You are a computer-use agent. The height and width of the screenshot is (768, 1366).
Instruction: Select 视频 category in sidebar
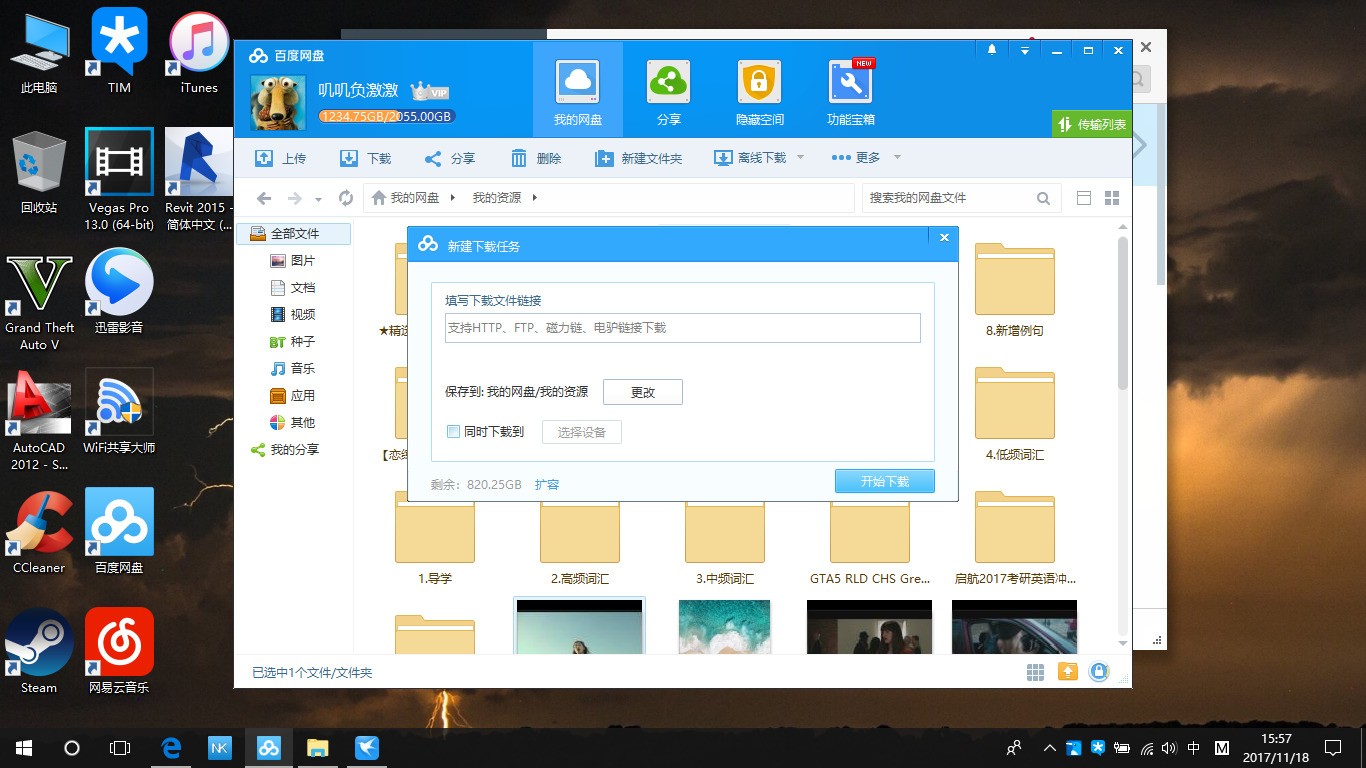pyautogui.click(x=294, y=315)
